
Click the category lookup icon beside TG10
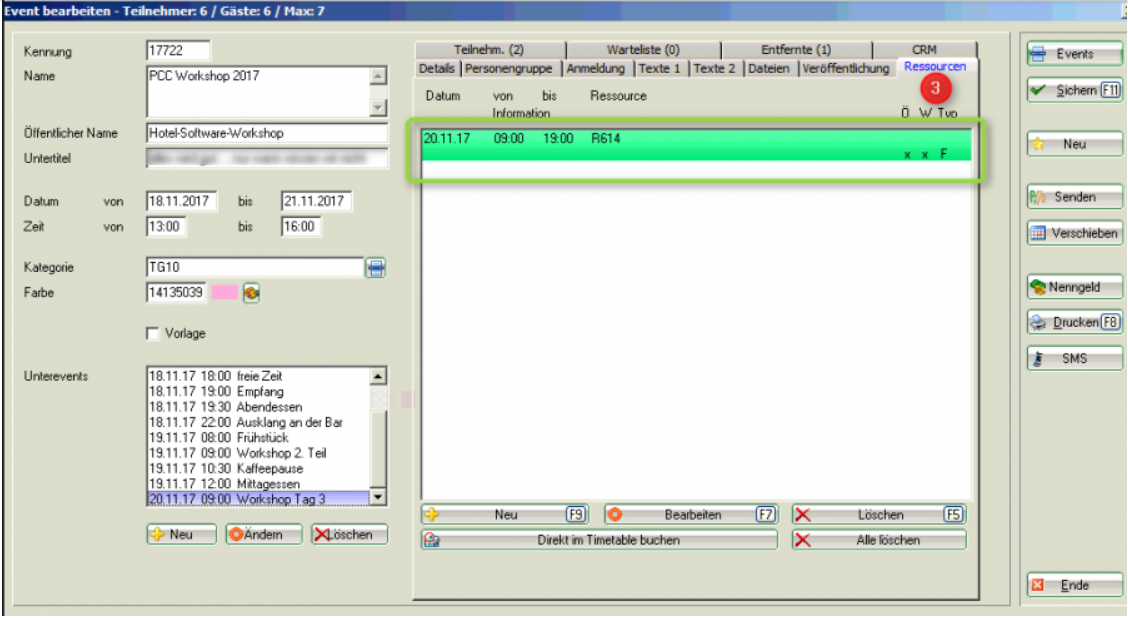pos(375,268)
